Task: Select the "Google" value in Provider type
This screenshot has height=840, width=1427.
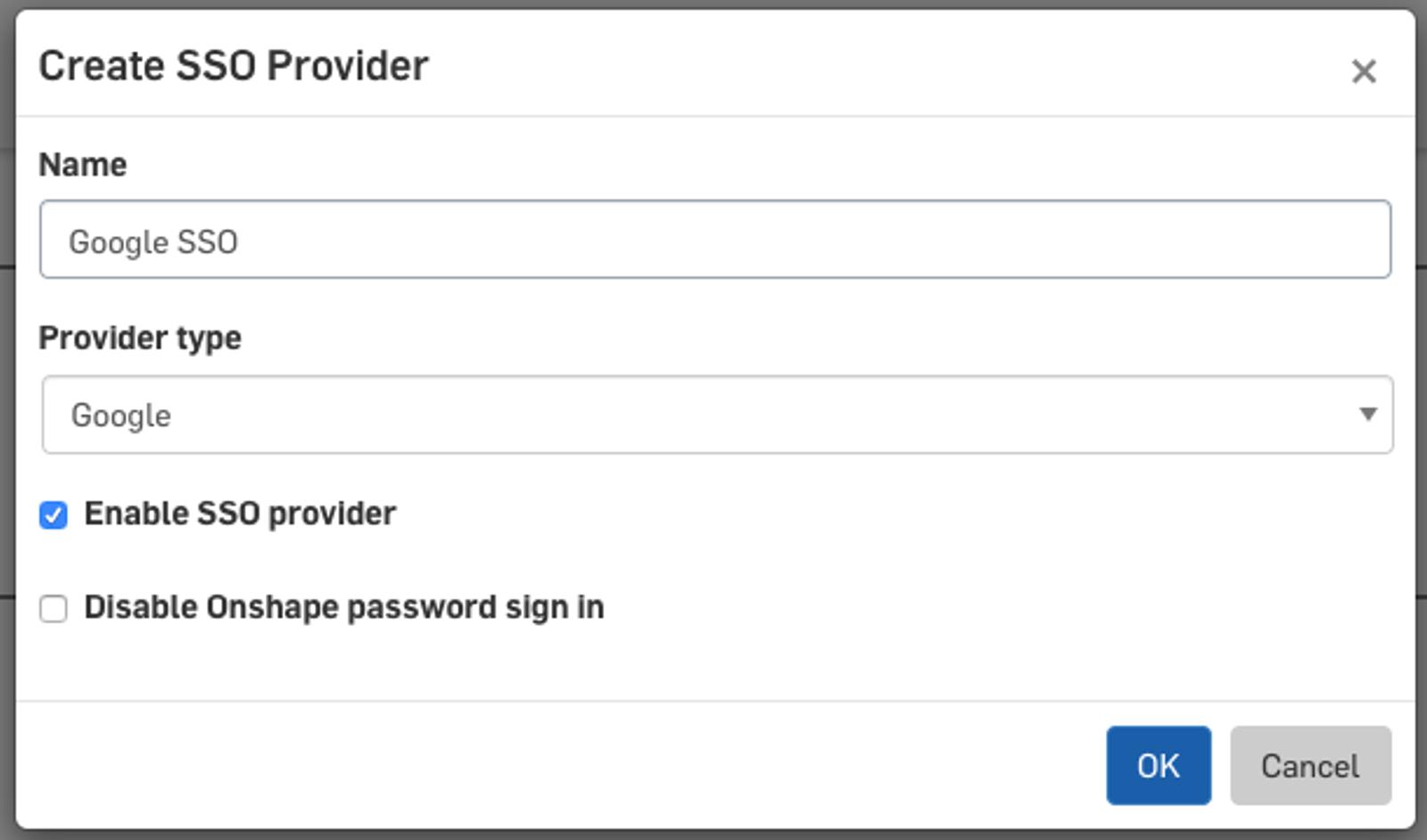Action: pyautogui.click(x=121, y=416)
